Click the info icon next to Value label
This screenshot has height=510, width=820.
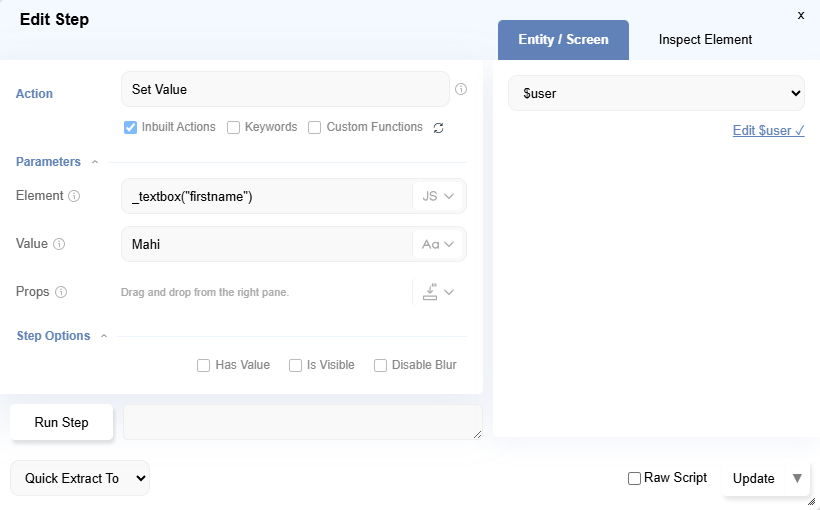click(x=59, y=244)
